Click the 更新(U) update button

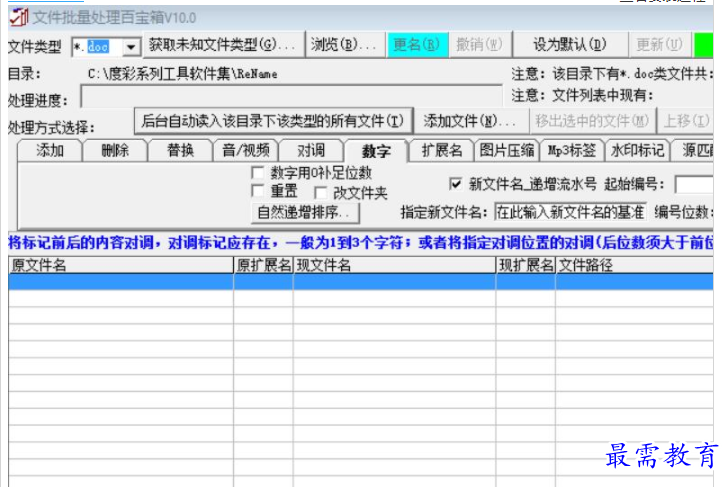pyautogui.click(x=659, y=45)
